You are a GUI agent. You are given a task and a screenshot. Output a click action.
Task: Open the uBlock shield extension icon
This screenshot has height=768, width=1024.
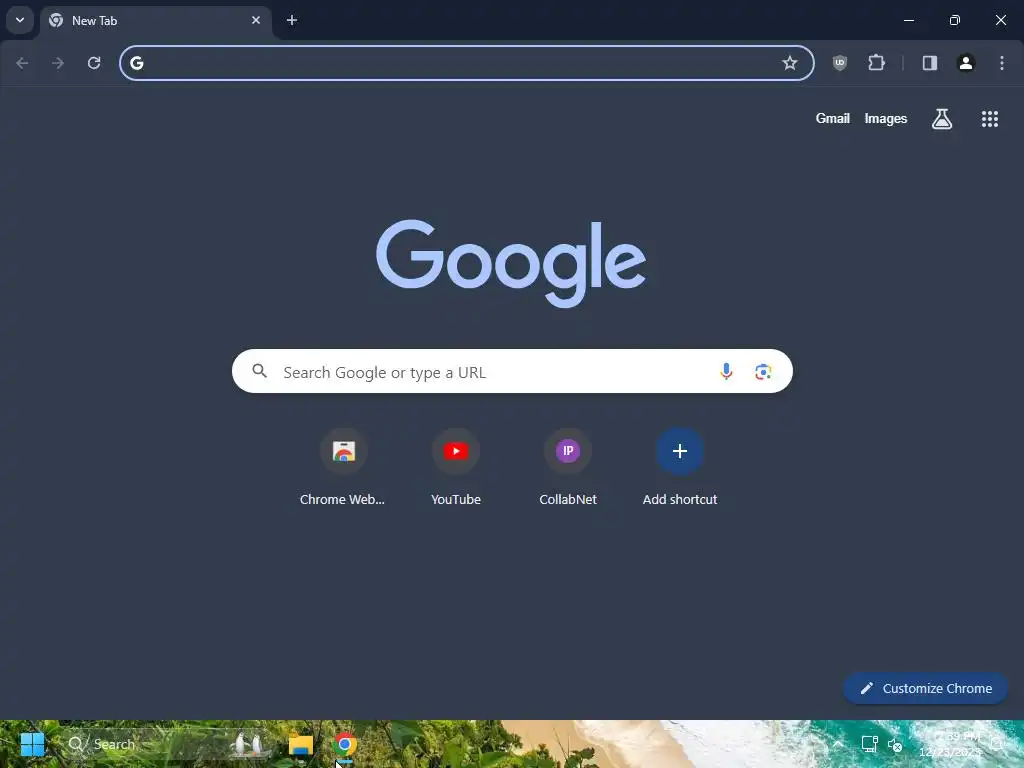(840, 63)
